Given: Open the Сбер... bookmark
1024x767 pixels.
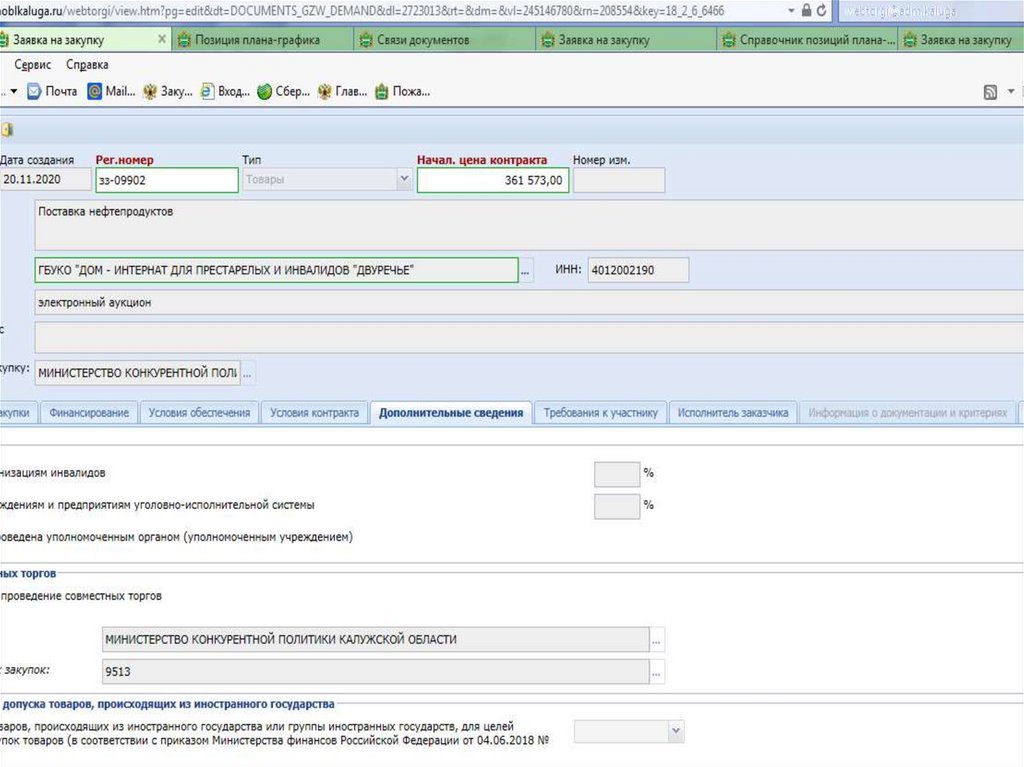Looking at the screenshot, I should (284, 92).
